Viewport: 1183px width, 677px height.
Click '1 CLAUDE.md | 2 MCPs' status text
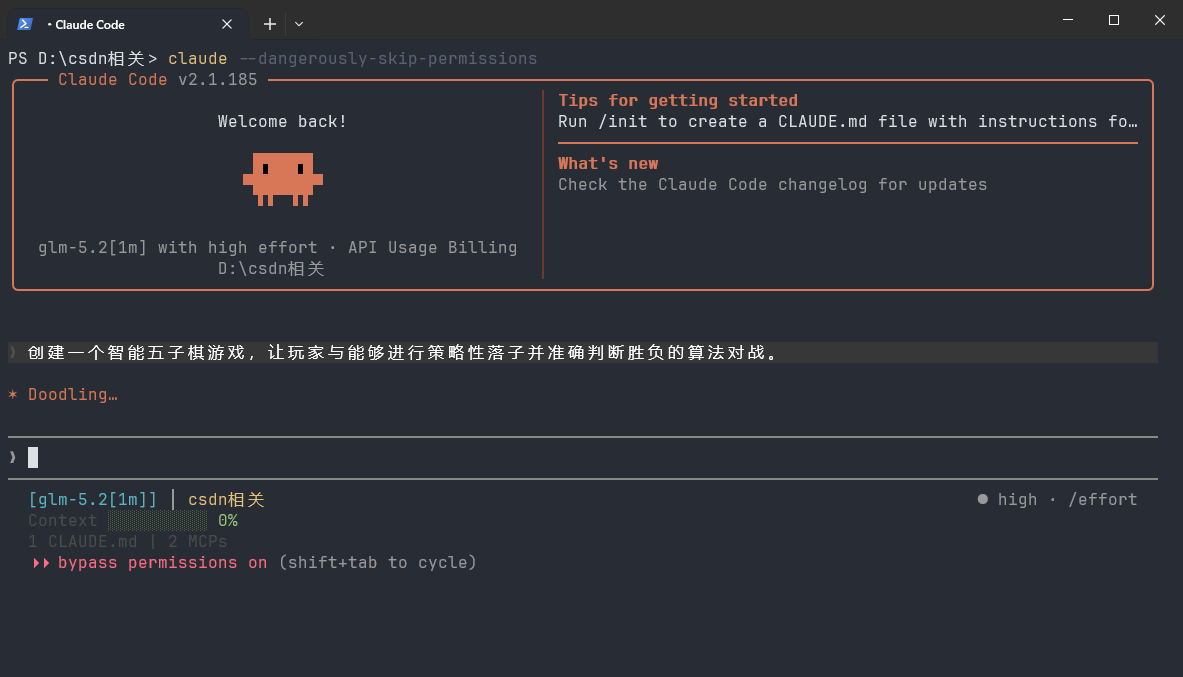point(128,542)
